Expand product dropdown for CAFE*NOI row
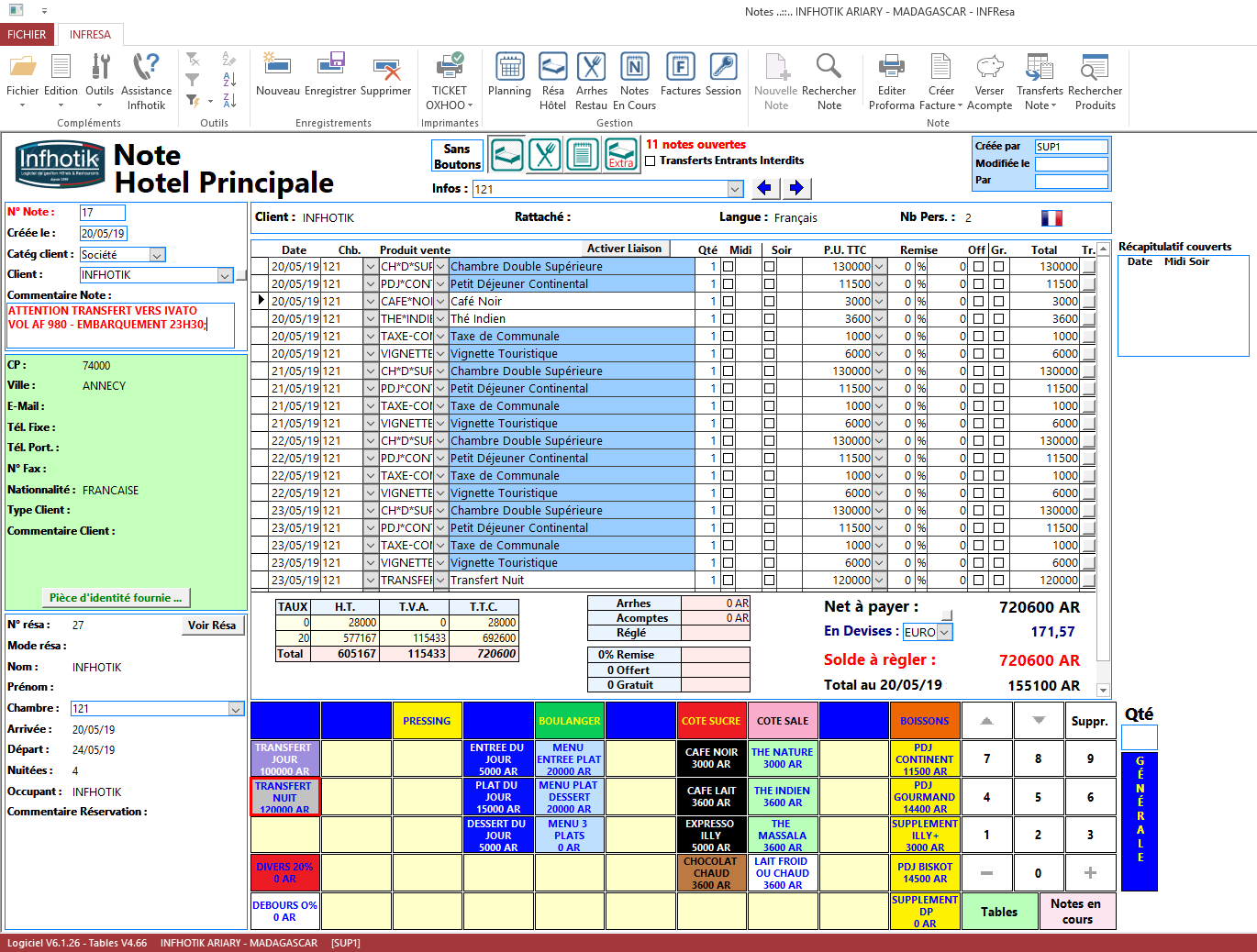Viewport: 1257px width, 952px height. (x=441, y=301)
